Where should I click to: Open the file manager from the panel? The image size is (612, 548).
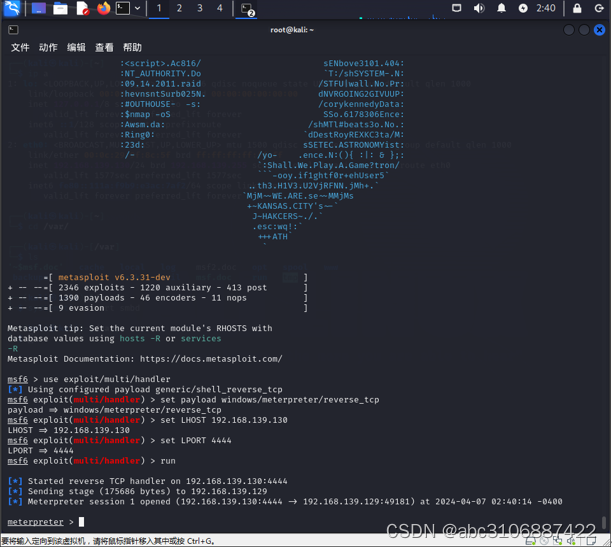60,8
